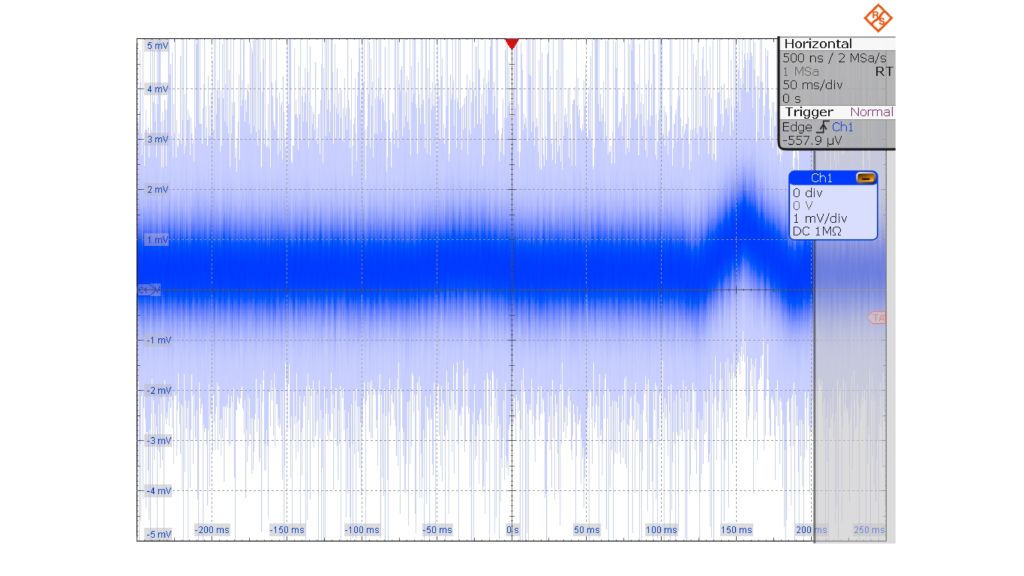Image resolution: width=1024 pixels, height=576 pixels.
Task: Click the 1 mV/div vertical scale control
Action: point(818,218)
